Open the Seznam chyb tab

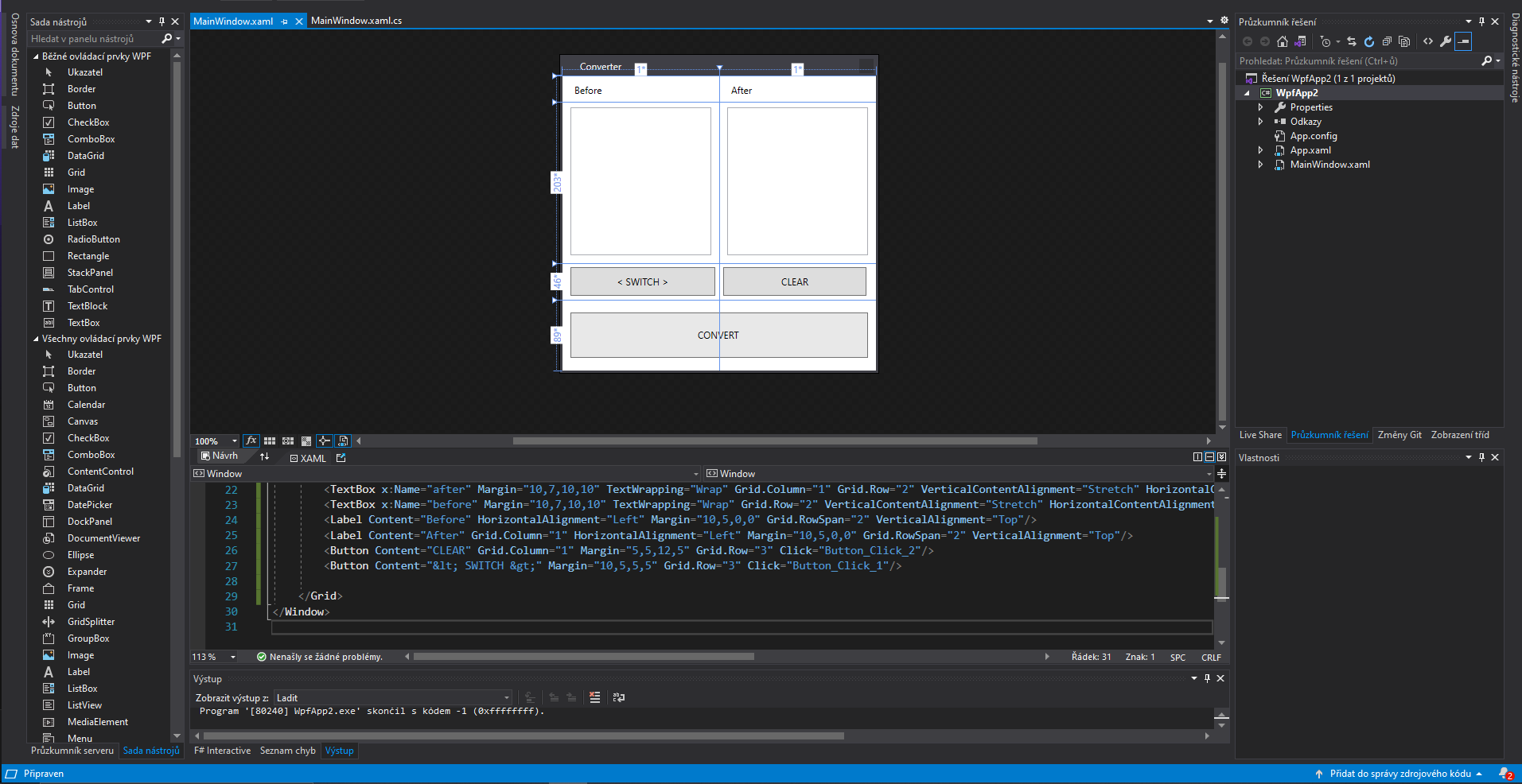tap(287, 751)
